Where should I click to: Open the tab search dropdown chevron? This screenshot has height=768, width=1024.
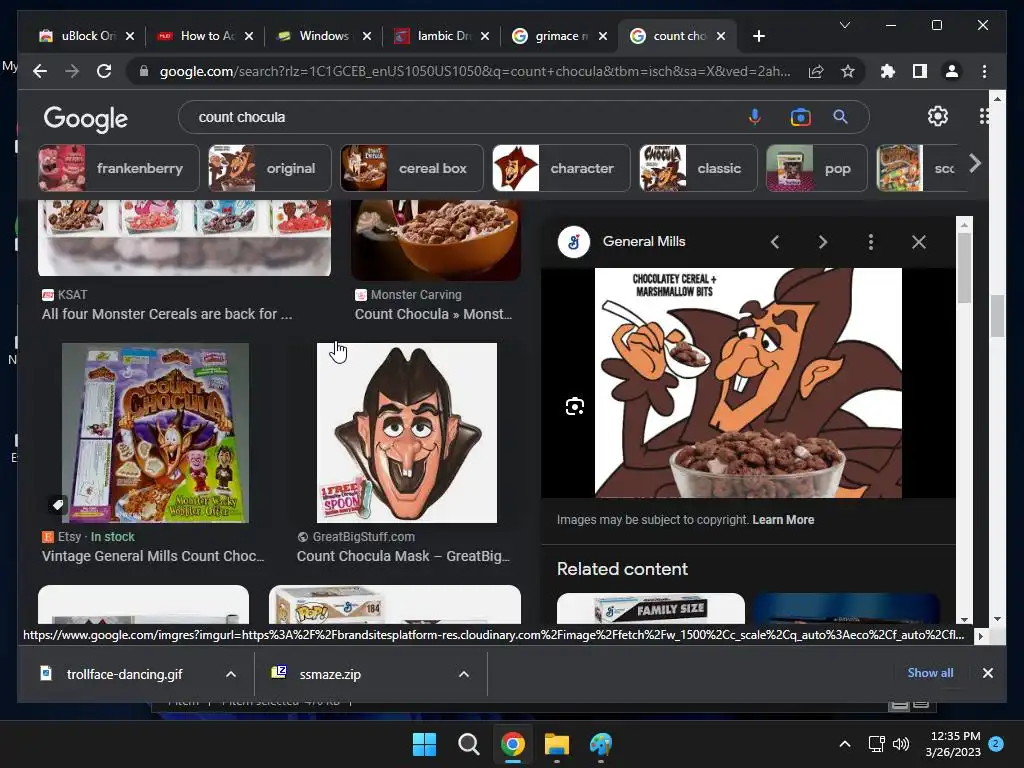point(844,25)
